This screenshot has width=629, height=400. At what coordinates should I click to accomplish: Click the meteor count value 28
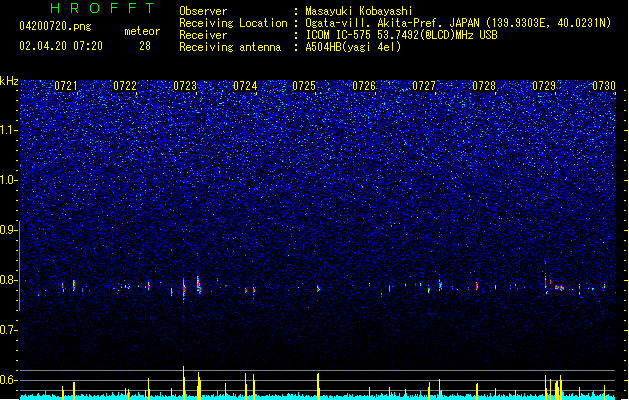click(145, 46)
